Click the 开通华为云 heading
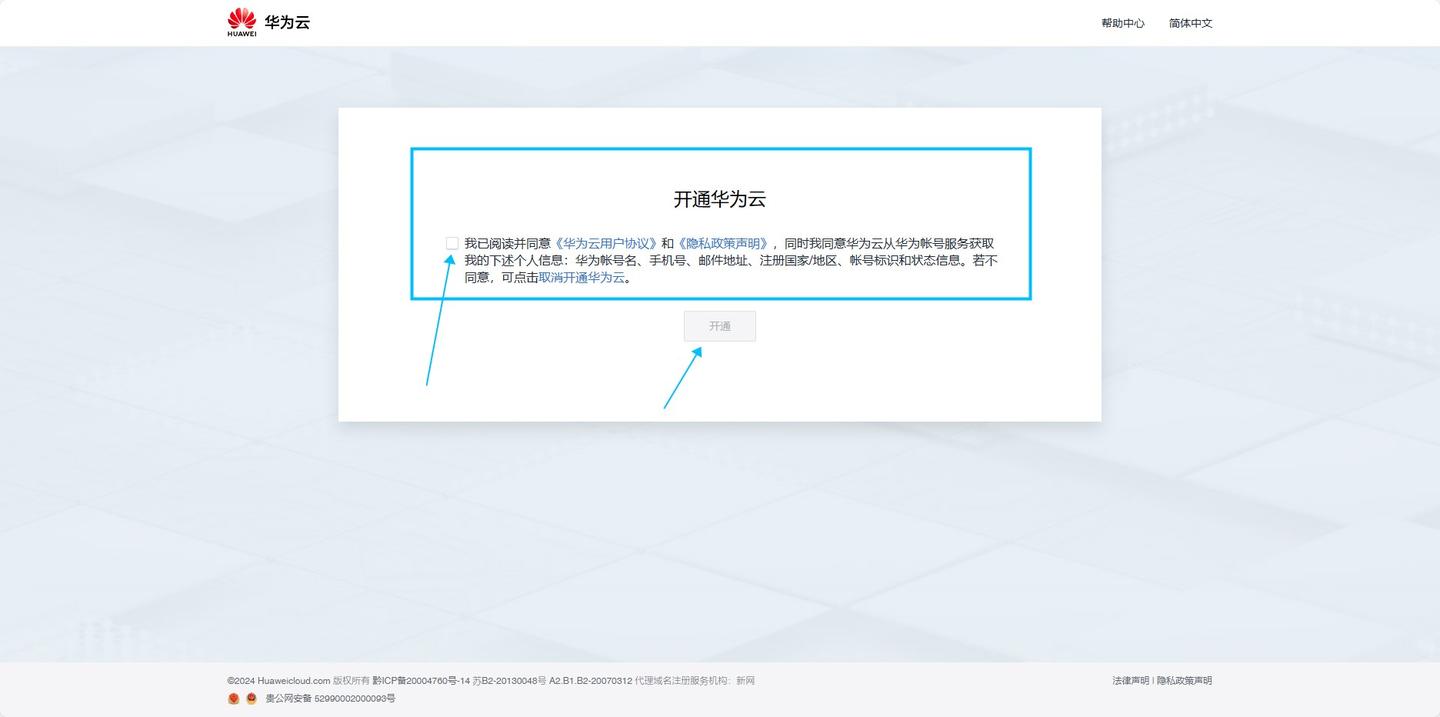This screenshot has height=717, width=1440. pos(720,199)
